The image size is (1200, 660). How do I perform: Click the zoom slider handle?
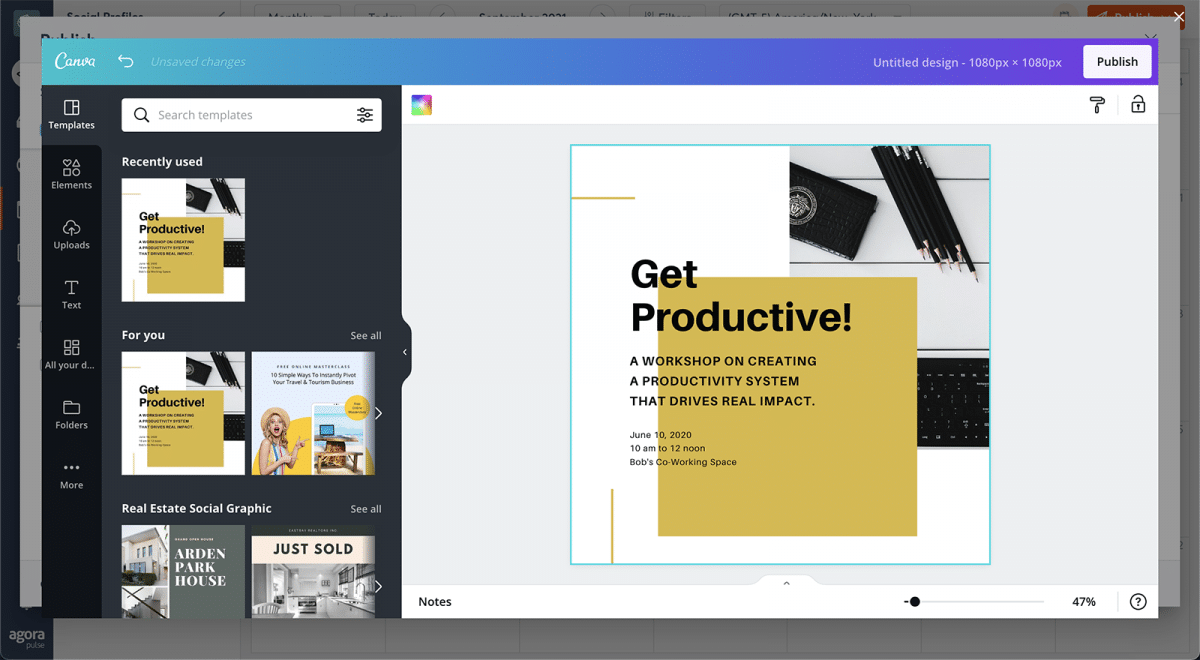pos(914,602)
